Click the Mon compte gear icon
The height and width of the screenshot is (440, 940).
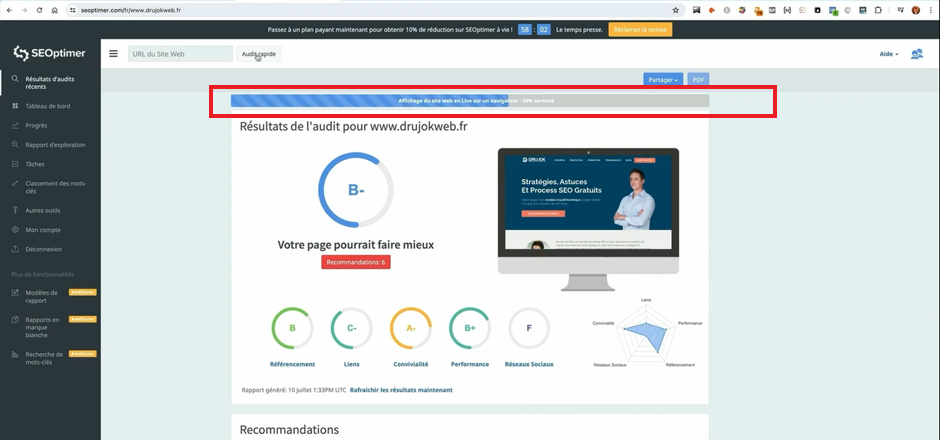pos(15,230)
